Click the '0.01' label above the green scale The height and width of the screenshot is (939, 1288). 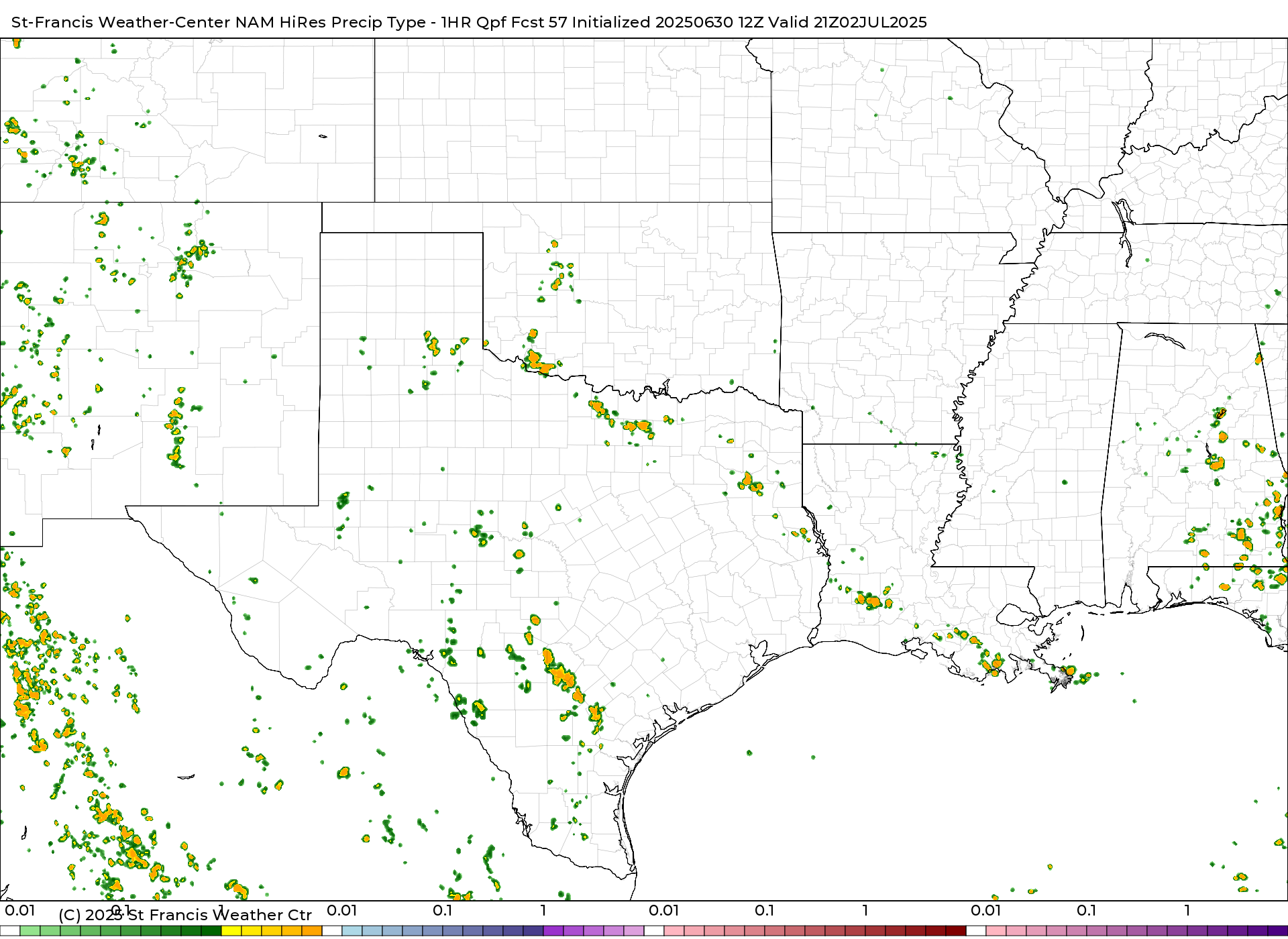20,910
